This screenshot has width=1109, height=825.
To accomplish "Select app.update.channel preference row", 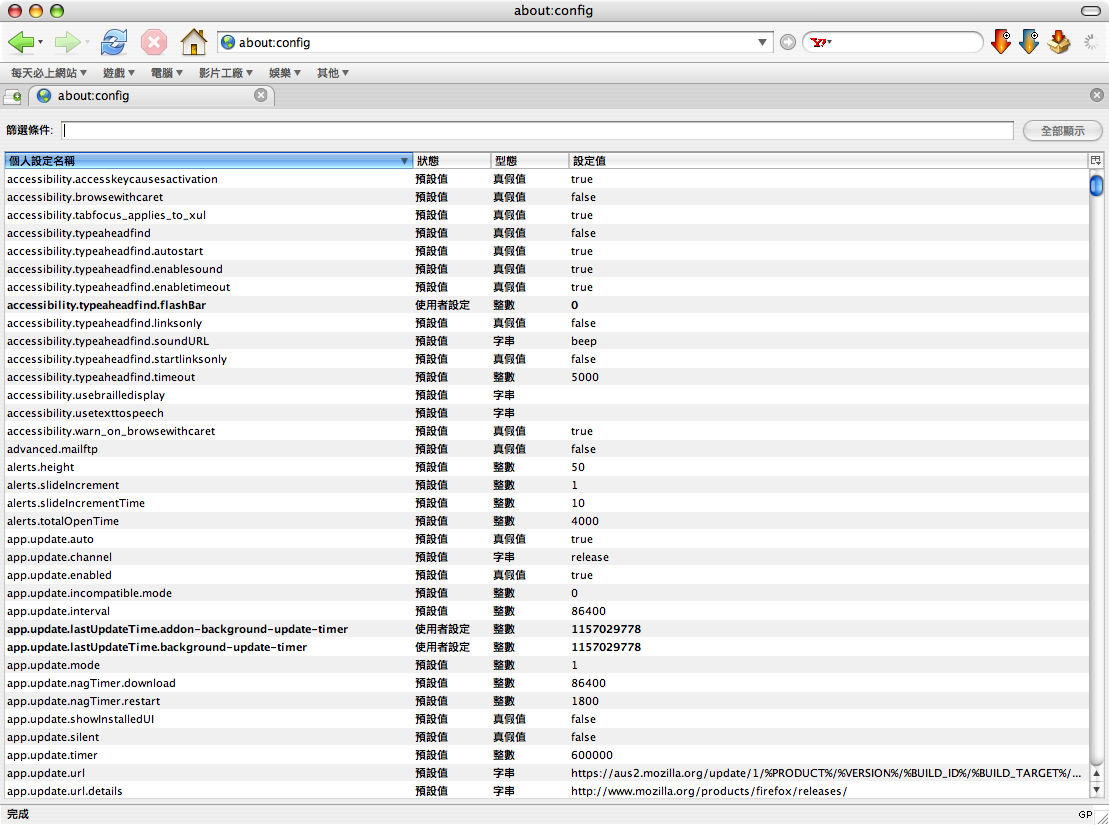I will coord(546,557).
